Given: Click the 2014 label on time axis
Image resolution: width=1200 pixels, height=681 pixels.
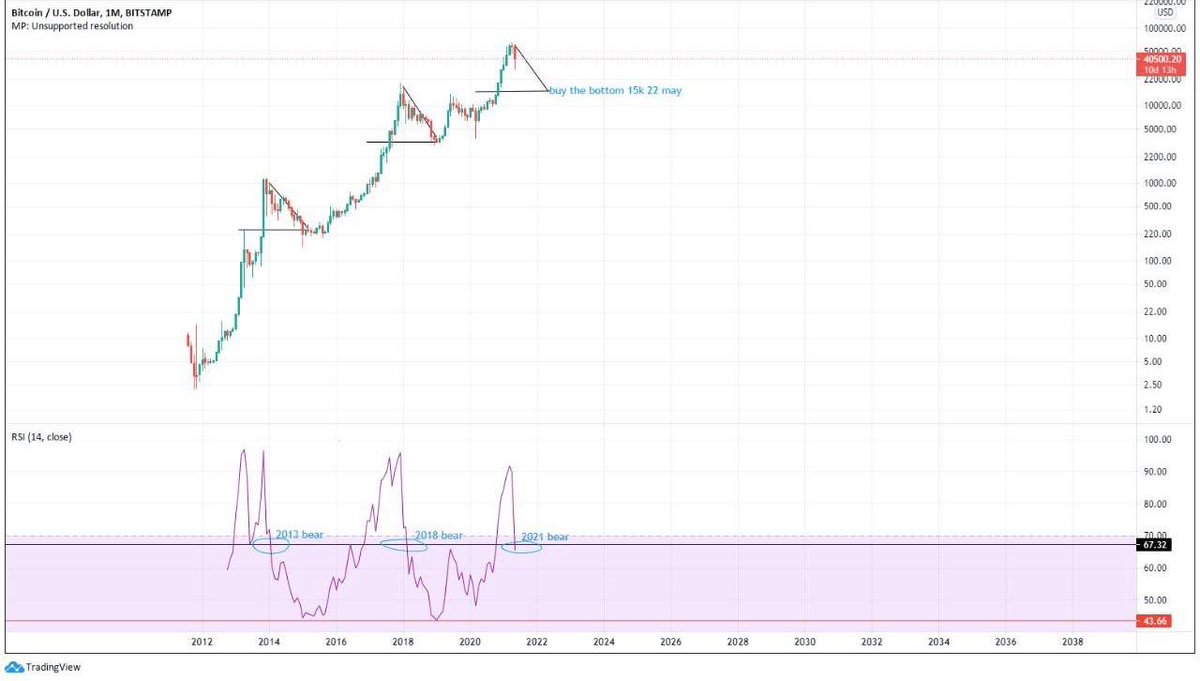Looking at the screenshot, I should [269, 642].
